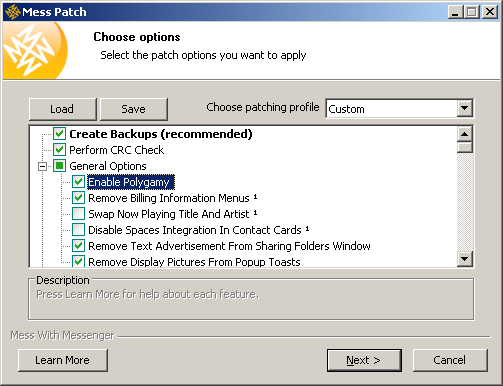This screenshot has height=386, width=503.
Task: Select Disable Spaces Integration In Contact Cards label
Action: (x=199, y=230)
